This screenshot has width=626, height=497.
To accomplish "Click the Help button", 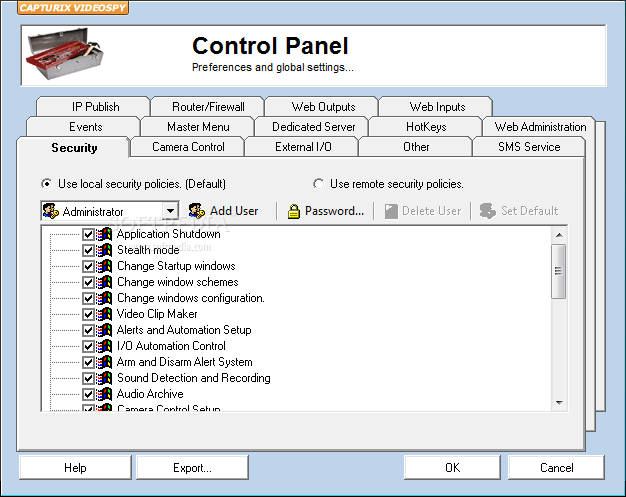I will (75, 467).
